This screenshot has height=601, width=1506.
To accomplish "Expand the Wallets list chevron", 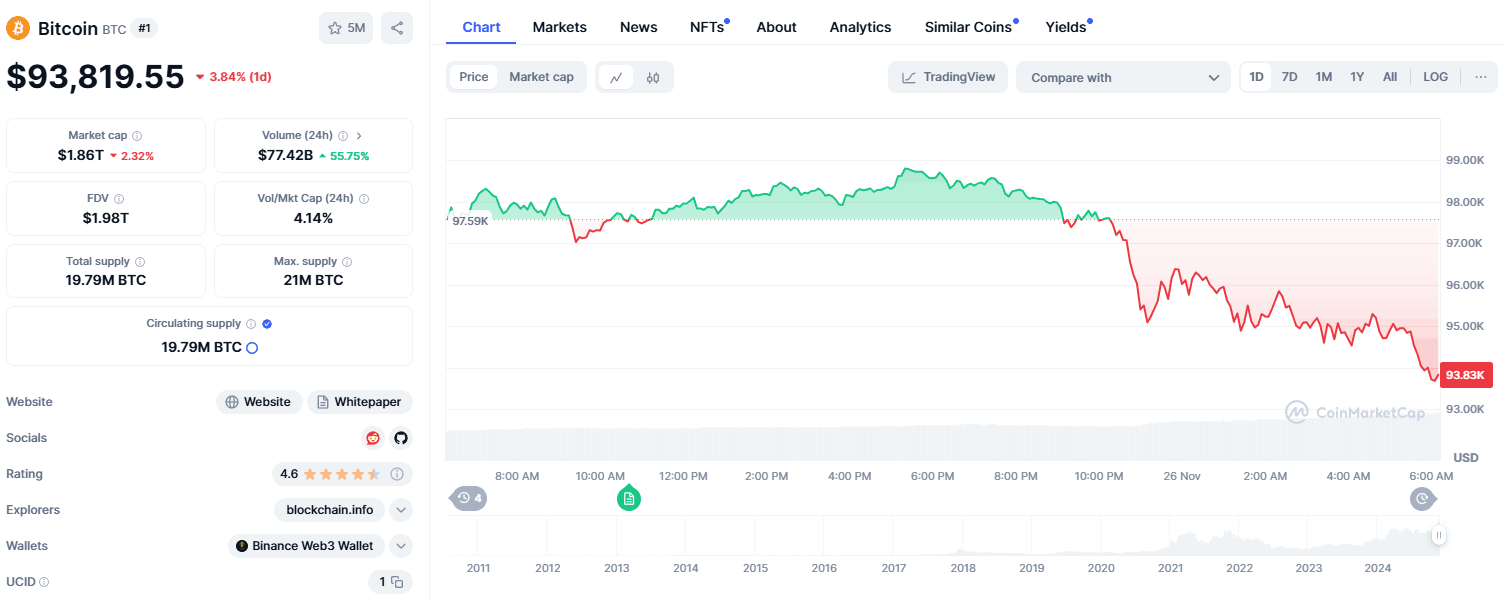I will click(x=401, y=546).
